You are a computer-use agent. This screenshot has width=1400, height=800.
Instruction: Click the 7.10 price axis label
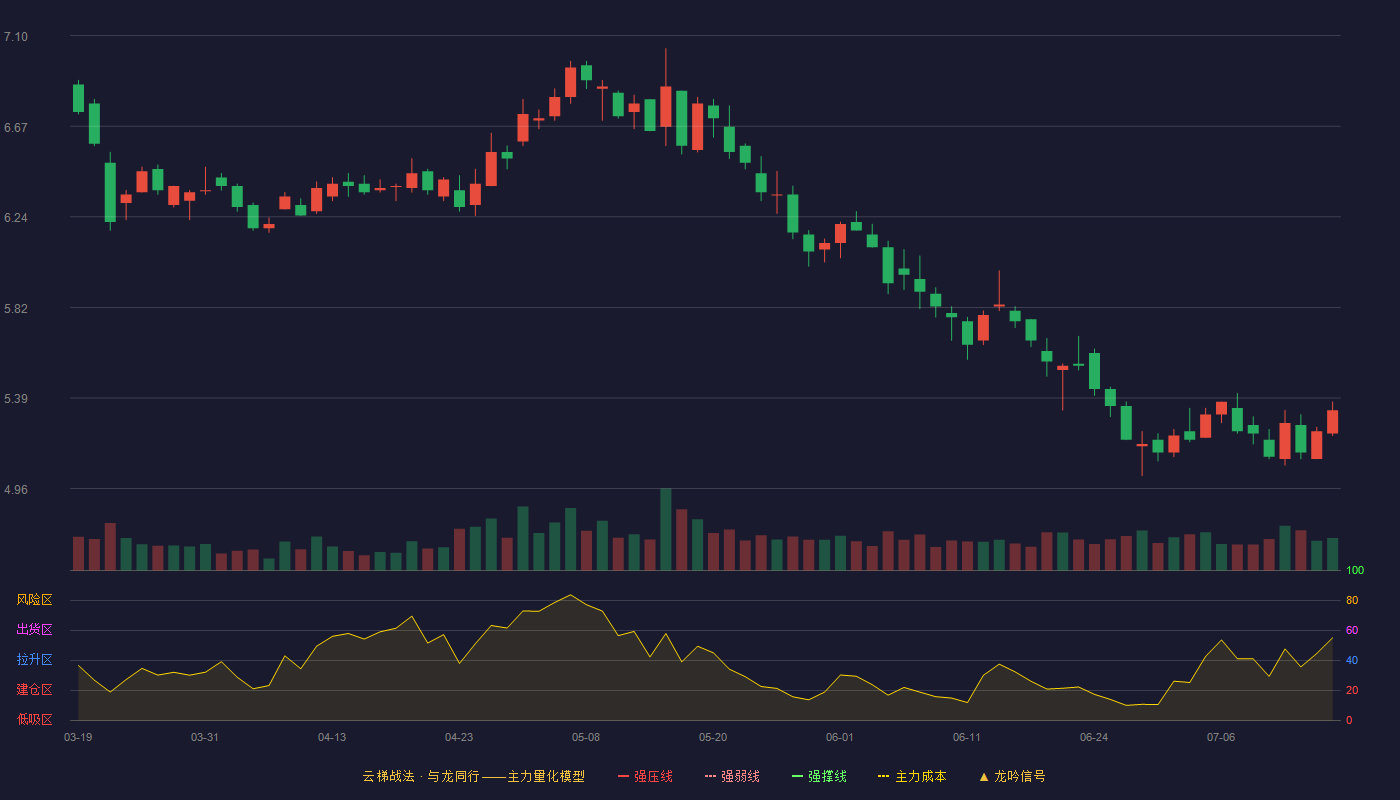coord(16,37)
